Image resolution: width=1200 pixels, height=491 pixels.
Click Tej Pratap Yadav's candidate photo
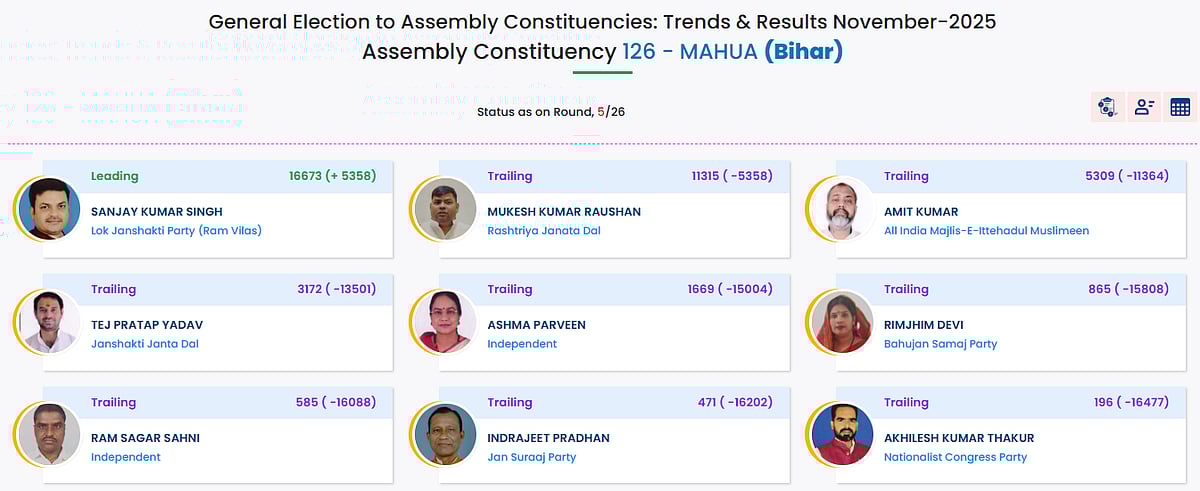(49, 322)
